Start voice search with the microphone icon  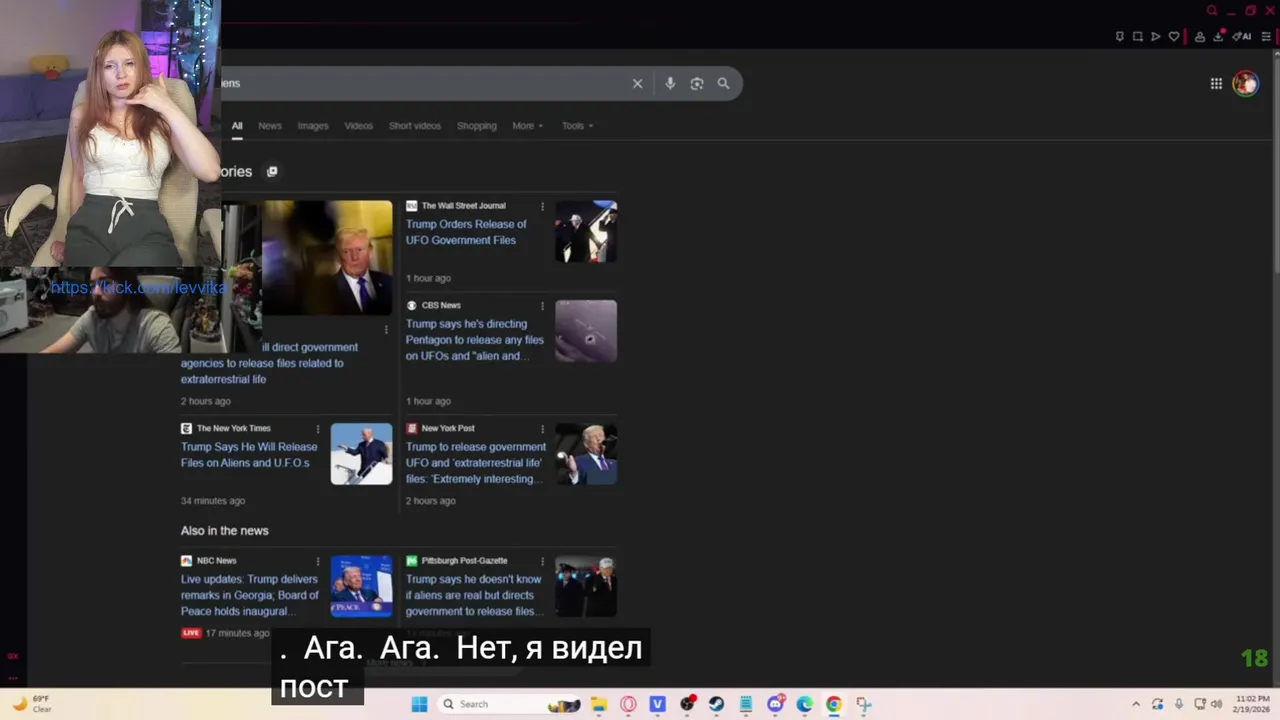(x=670, y=84)
